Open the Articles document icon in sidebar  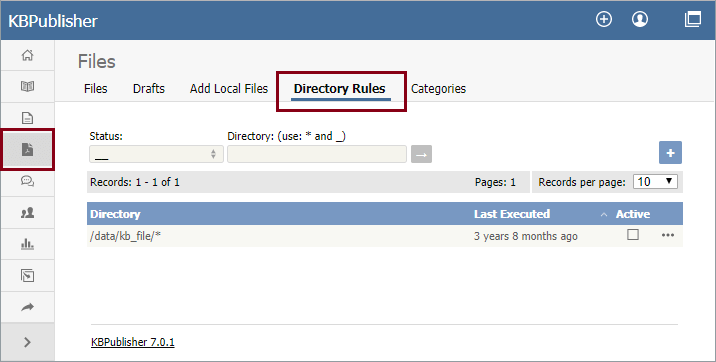(27, 118)
